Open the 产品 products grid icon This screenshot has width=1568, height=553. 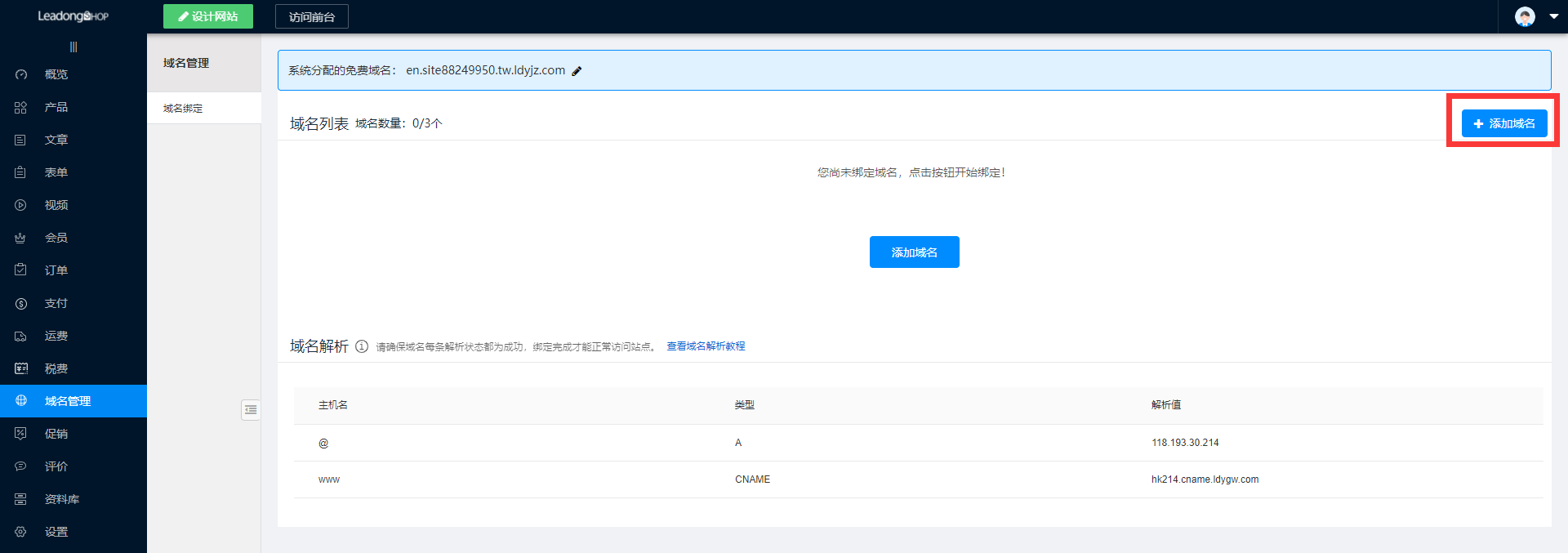(x=21, y=107)
